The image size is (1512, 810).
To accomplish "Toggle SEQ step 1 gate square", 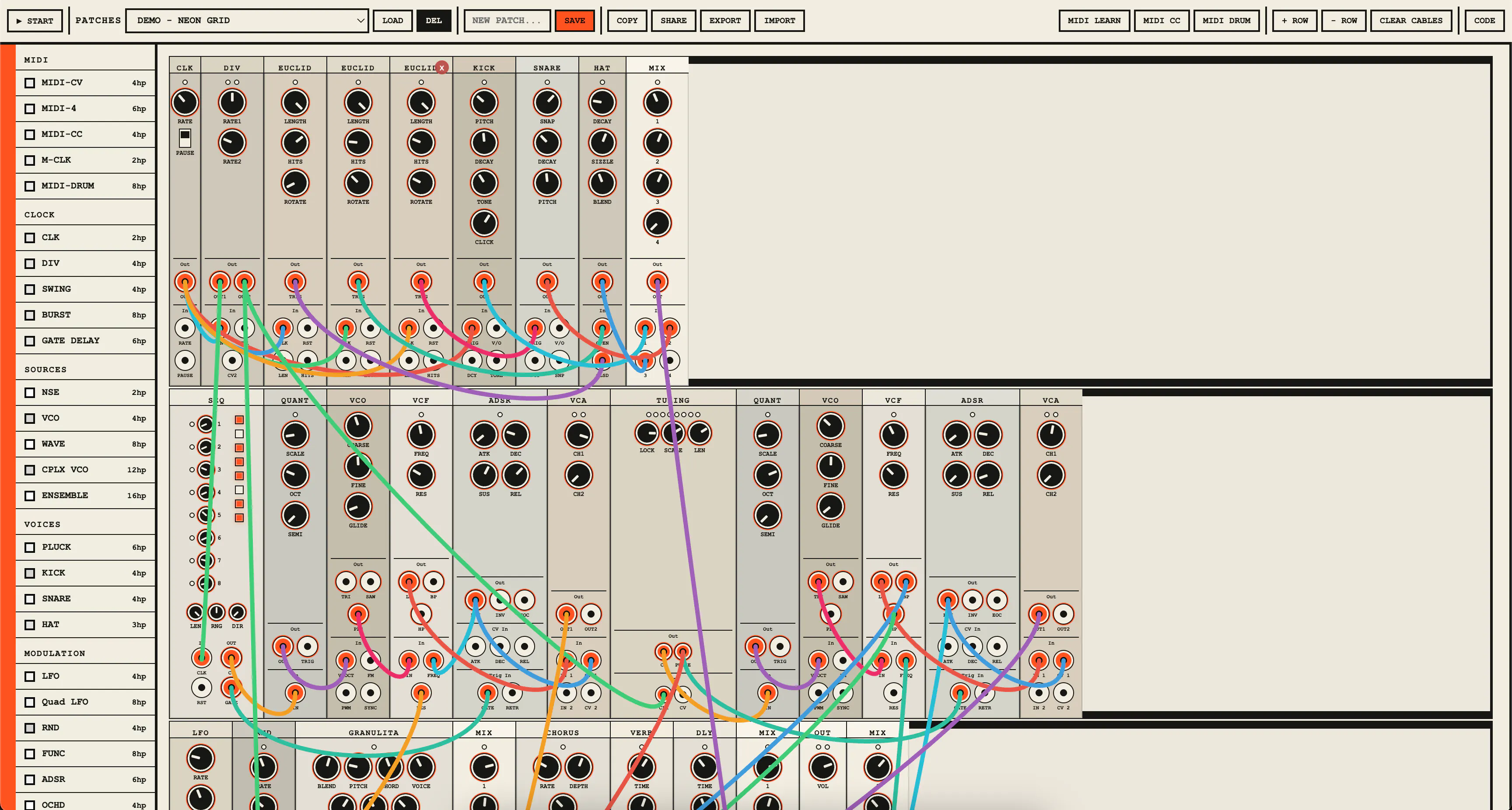I will [x=239, y=420].
